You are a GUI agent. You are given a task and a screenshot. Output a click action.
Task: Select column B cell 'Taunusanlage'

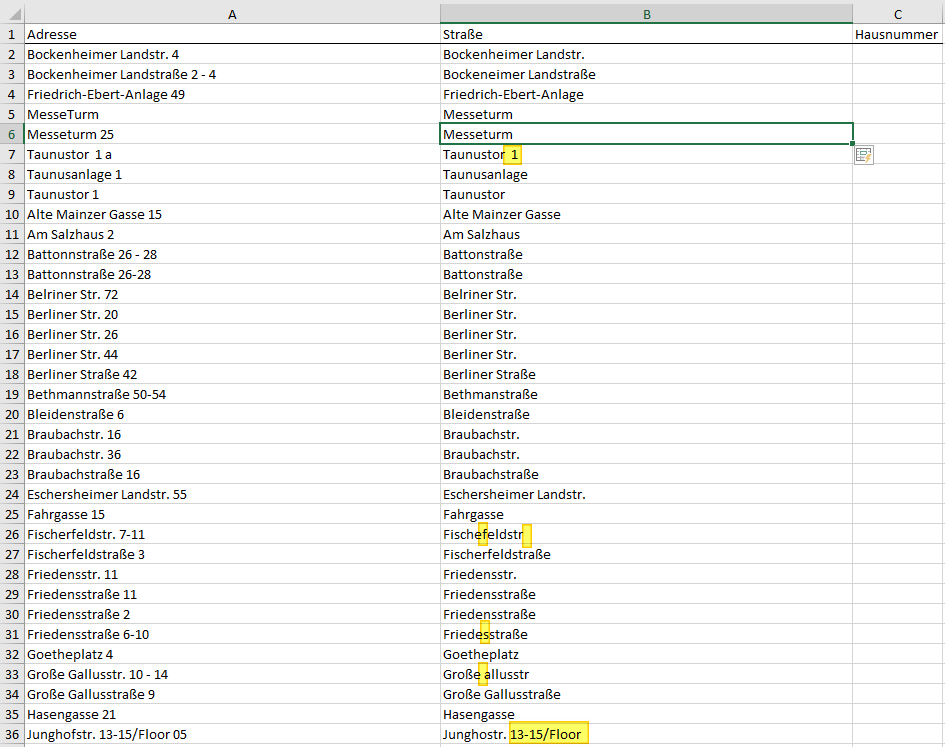pos(646,174)
